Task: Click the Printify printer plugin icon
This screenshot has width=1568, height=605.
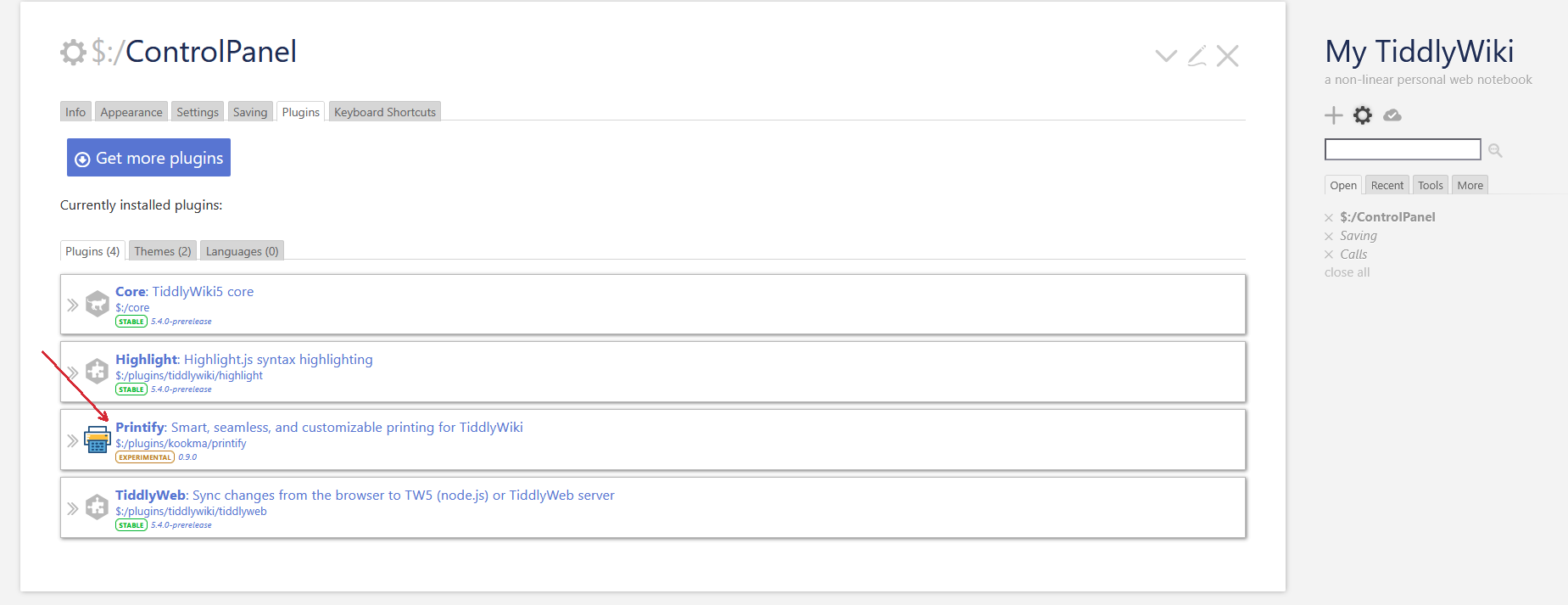Action: click(97, 440)
